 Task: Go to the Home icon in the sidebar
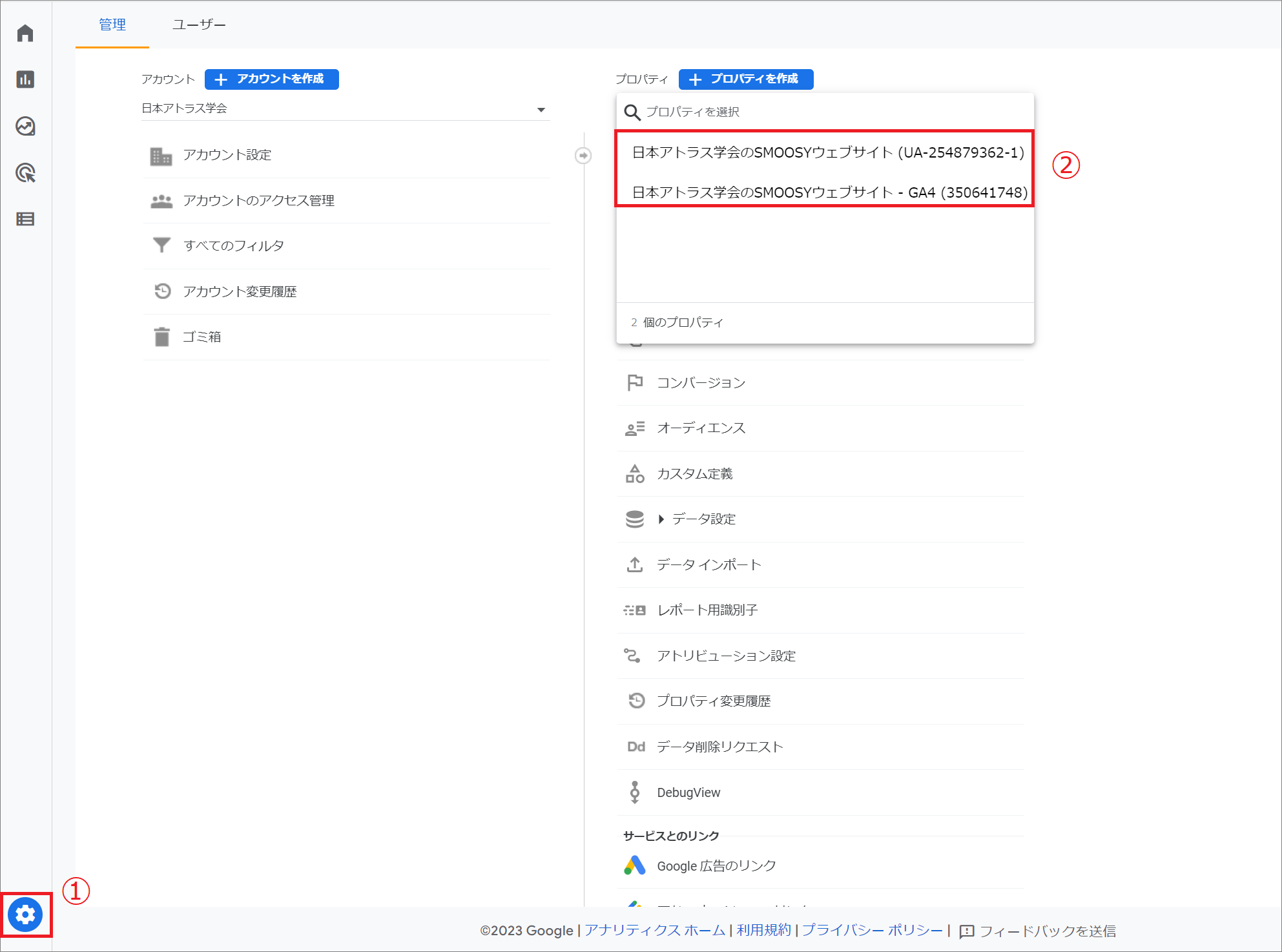pyautogui.click(x=25, y=33)
